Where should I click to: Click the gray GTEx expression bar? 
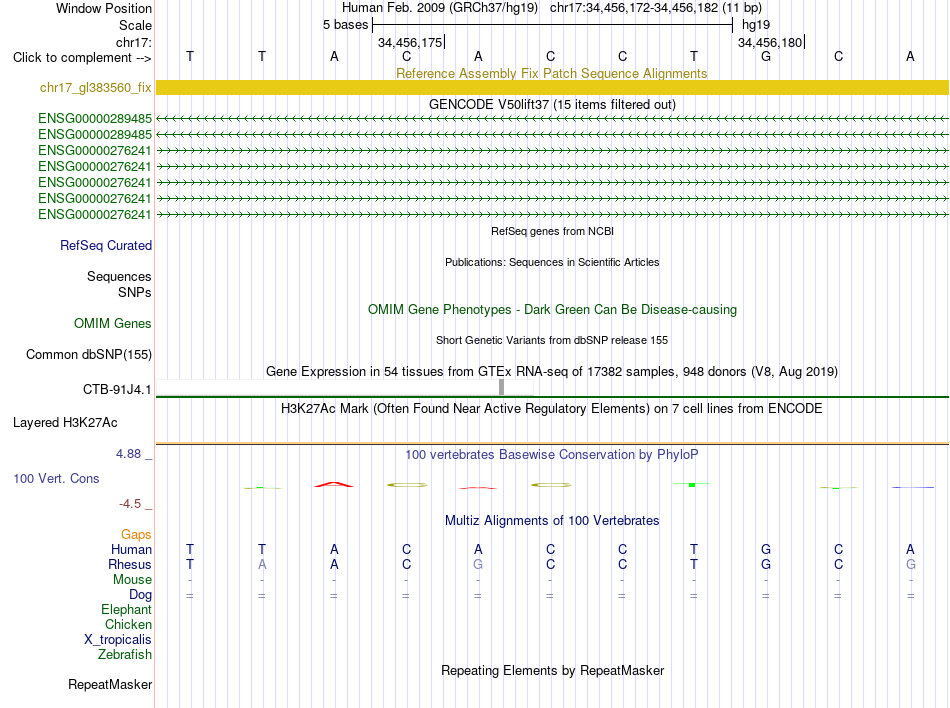pyautogui.click(x=501, y=387)
